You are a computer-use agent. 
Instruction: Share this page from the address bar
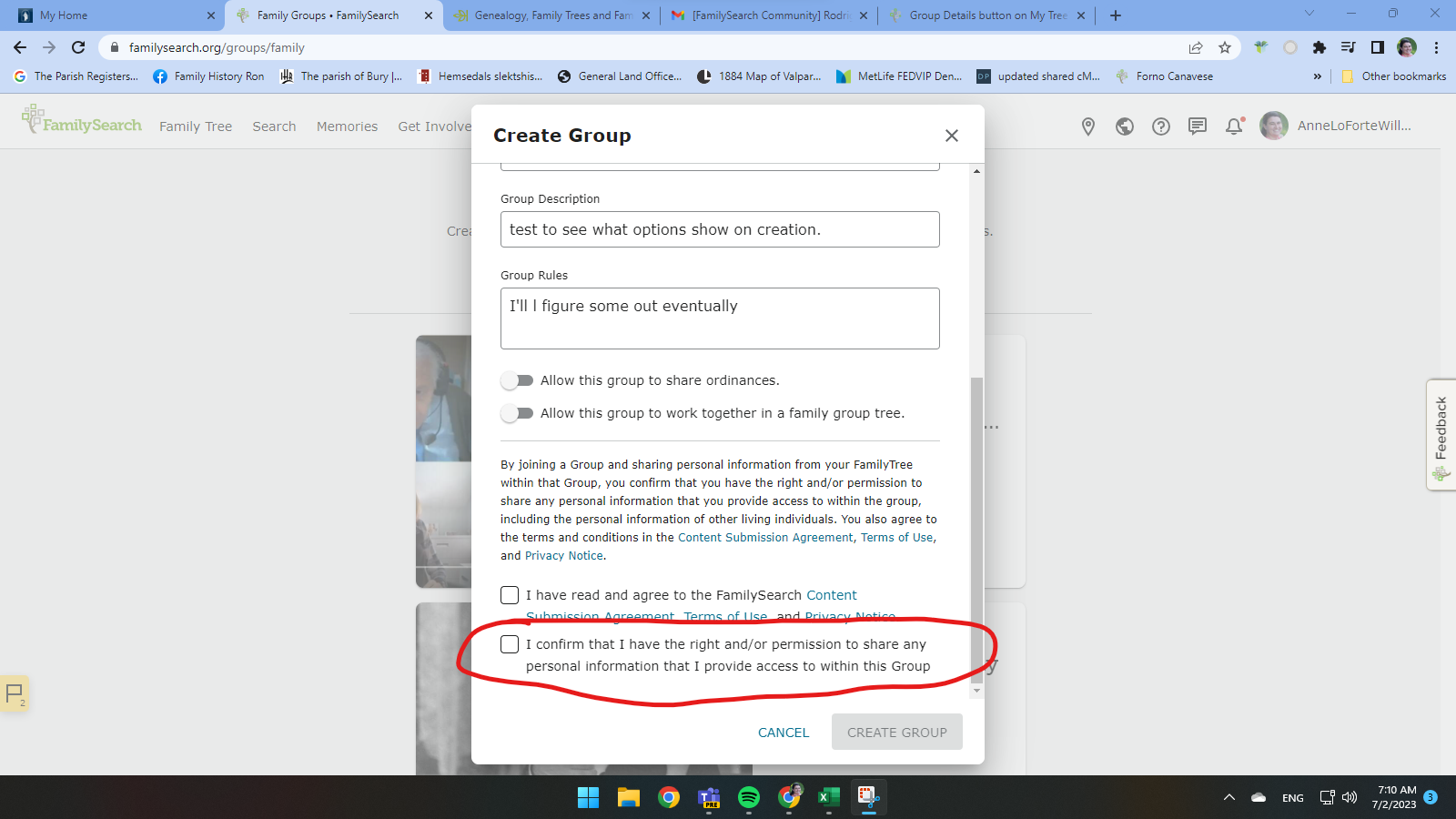(x=1196, y=47)
